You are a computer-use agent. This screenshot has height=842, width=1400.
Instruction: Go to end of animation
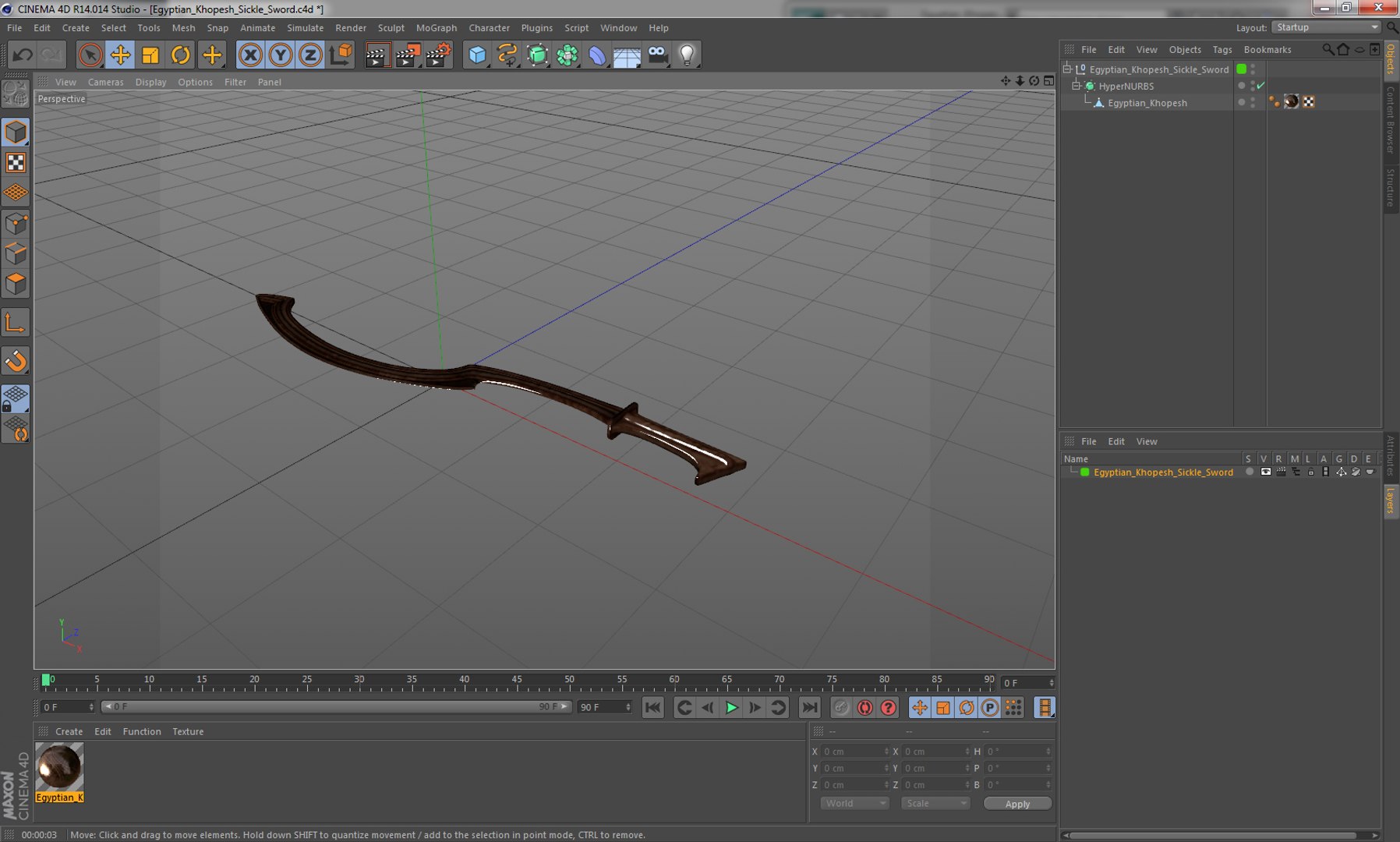pyautogui.click(x=810, y=707)
